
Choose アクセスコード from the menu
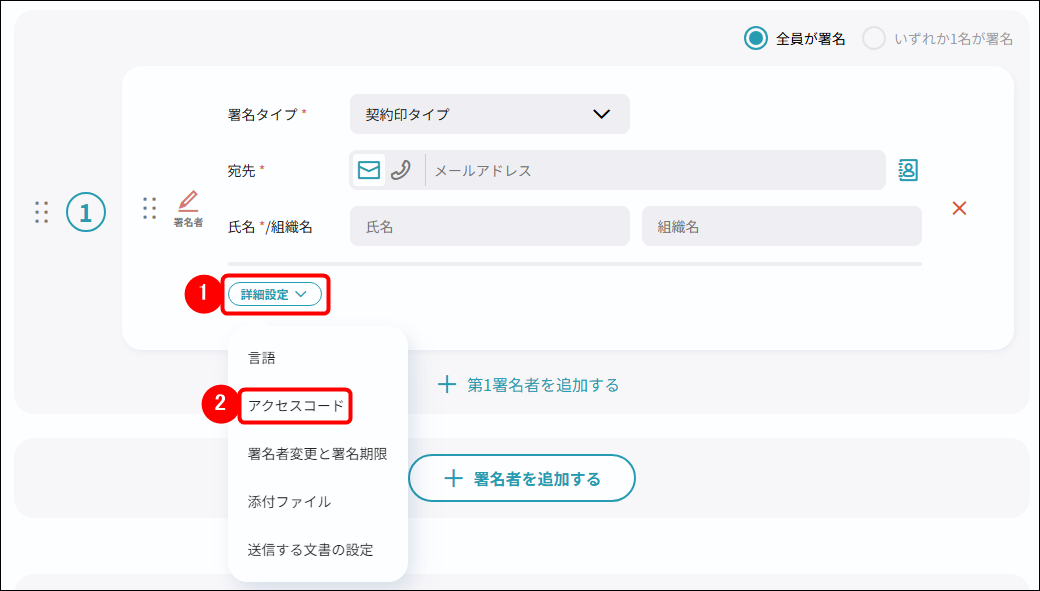(296, 406)
